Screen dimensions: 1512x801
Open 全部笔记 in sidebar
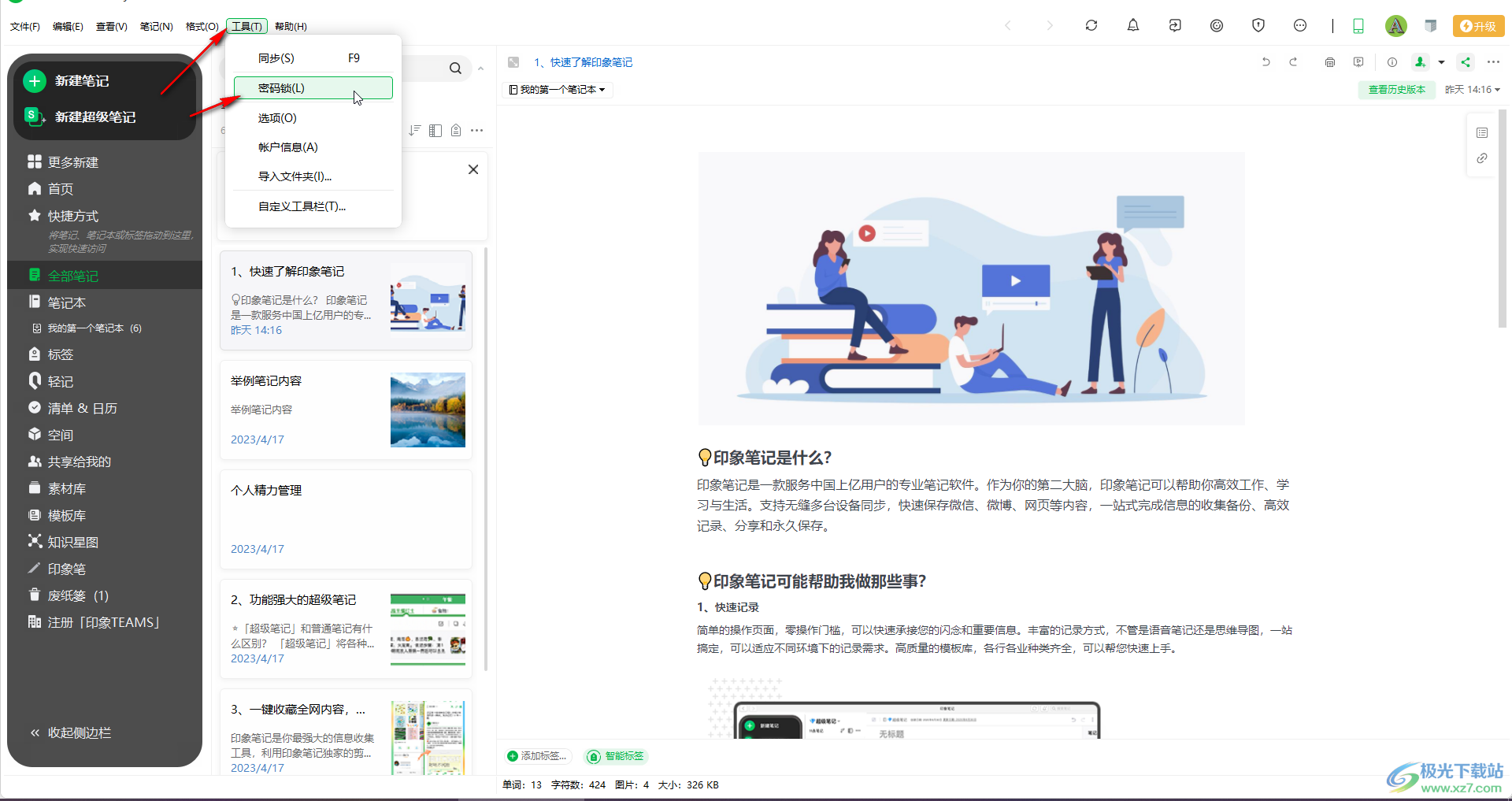105,276
